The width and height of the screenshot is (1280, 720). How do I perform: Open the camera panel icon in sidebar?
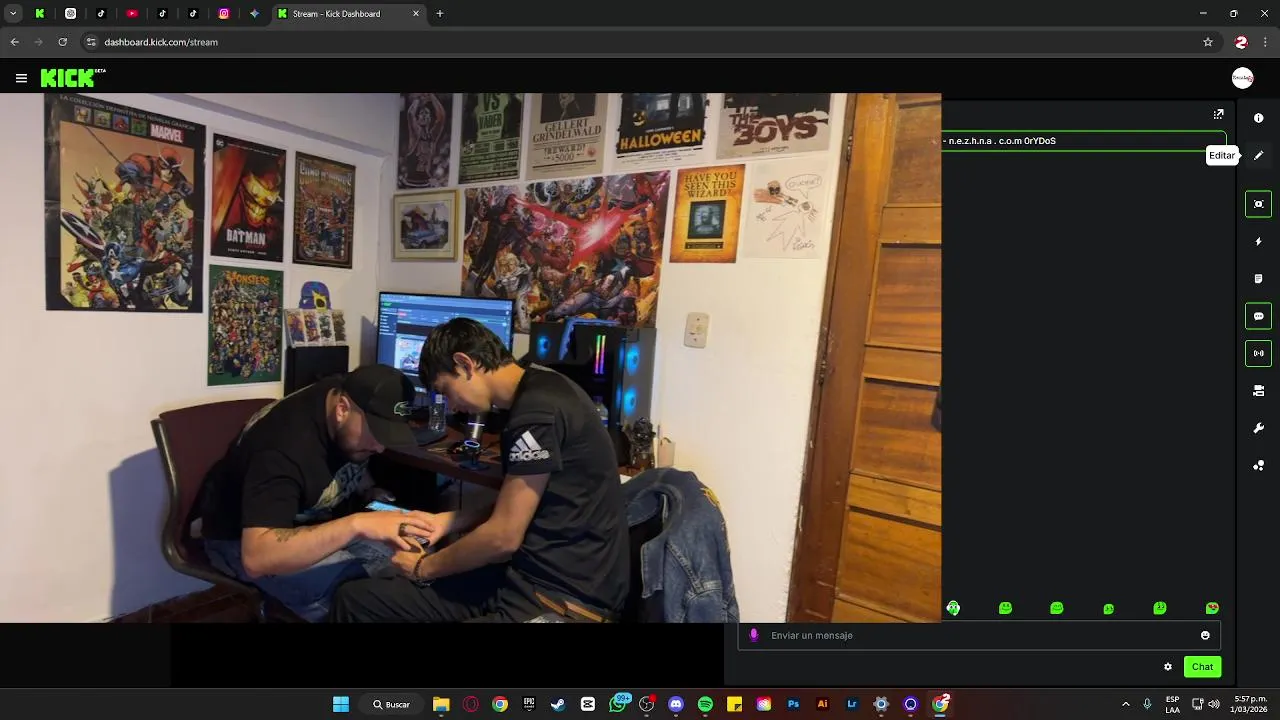coord(1258,391)
